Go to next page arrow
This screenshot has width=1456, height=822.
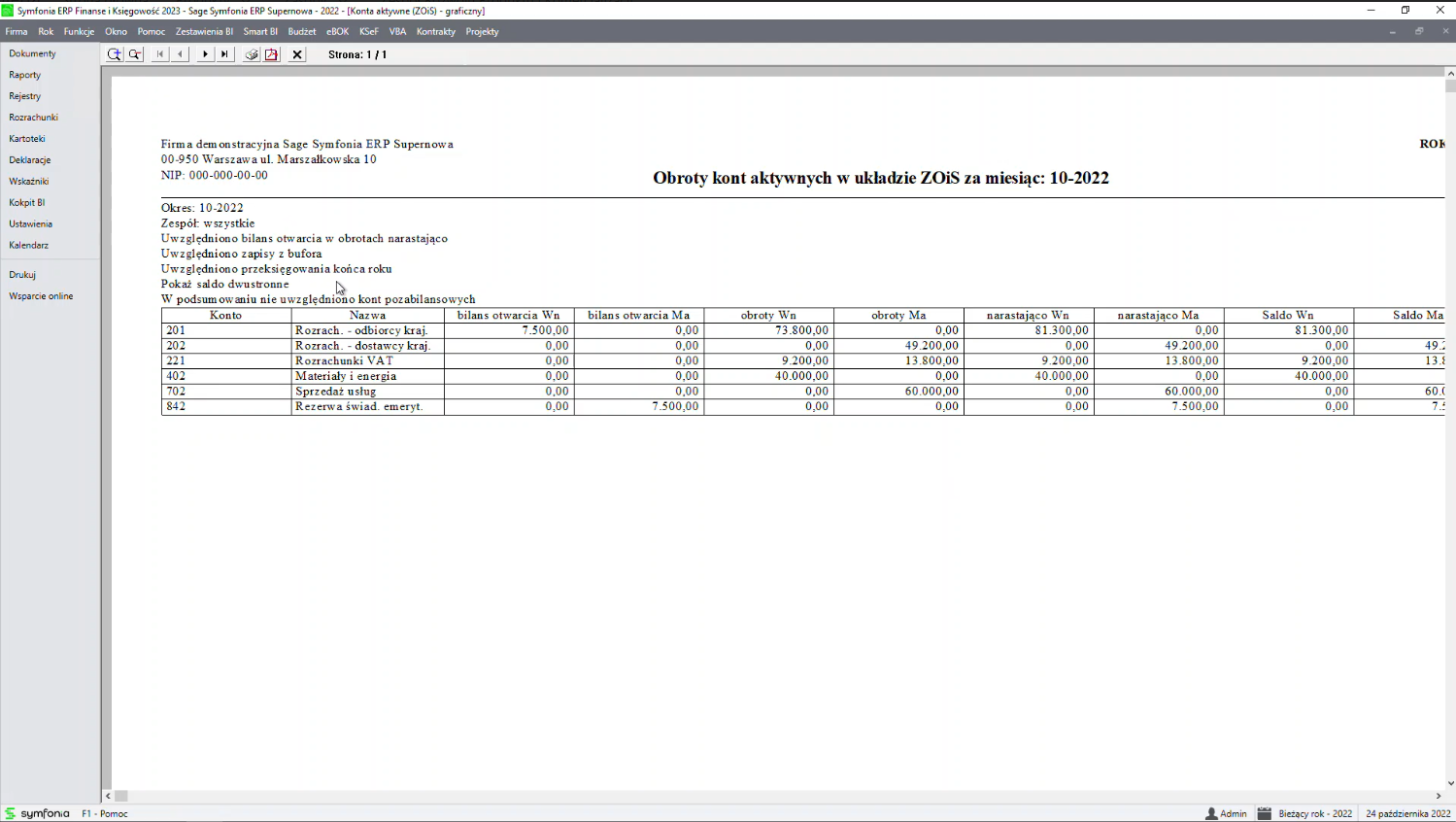(x=205, y=54)
